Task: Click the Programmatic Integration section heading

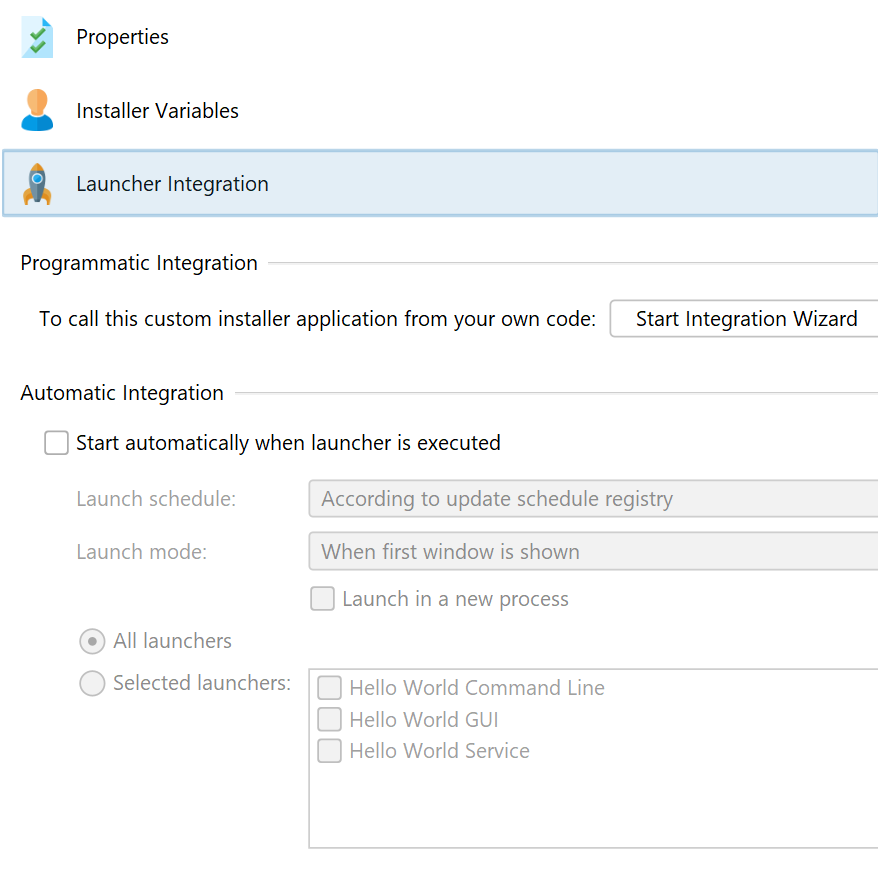Action: tap(139, 263)
